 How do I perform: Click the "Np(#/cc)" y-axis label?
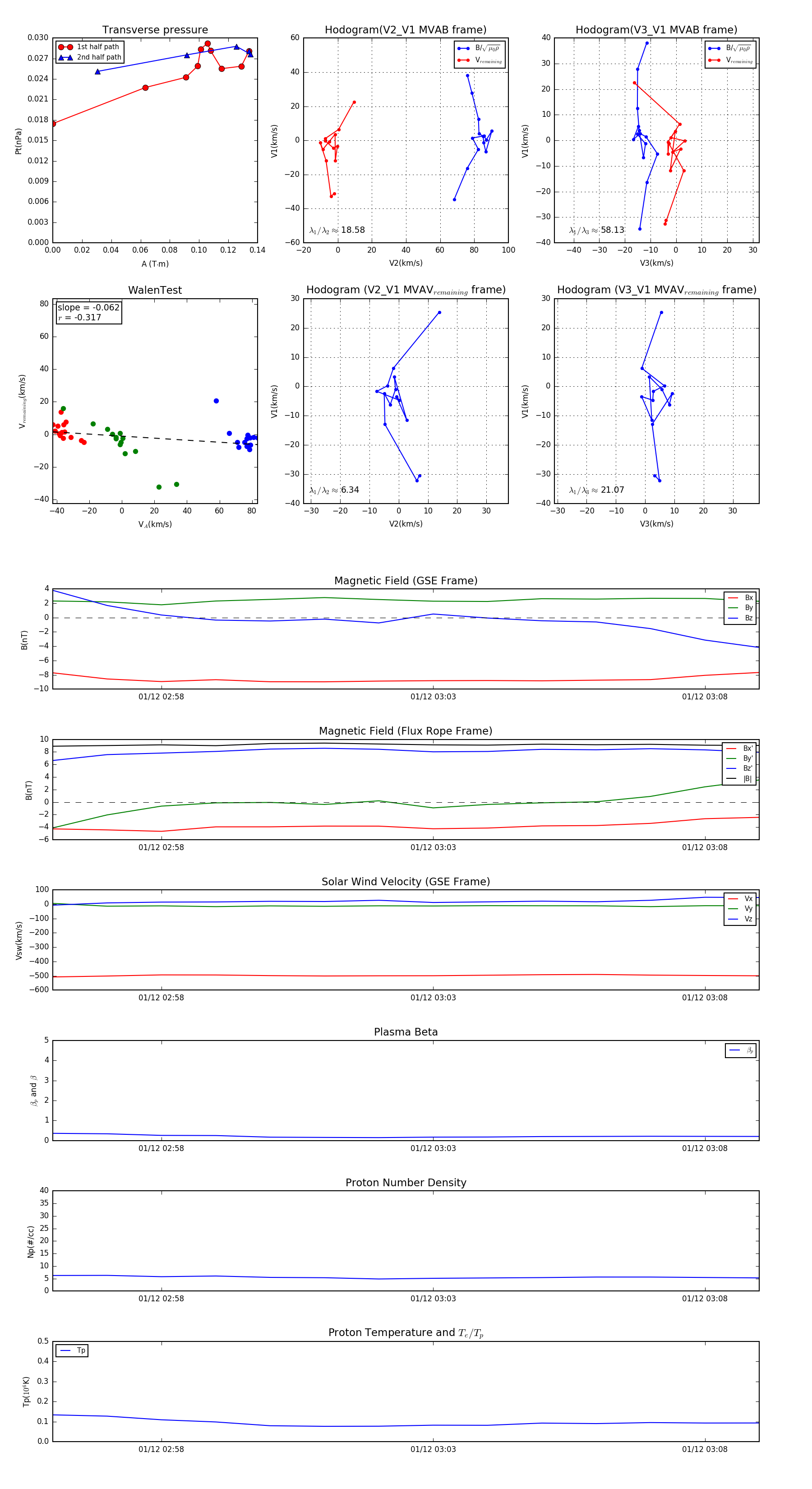pos(31,1242)
